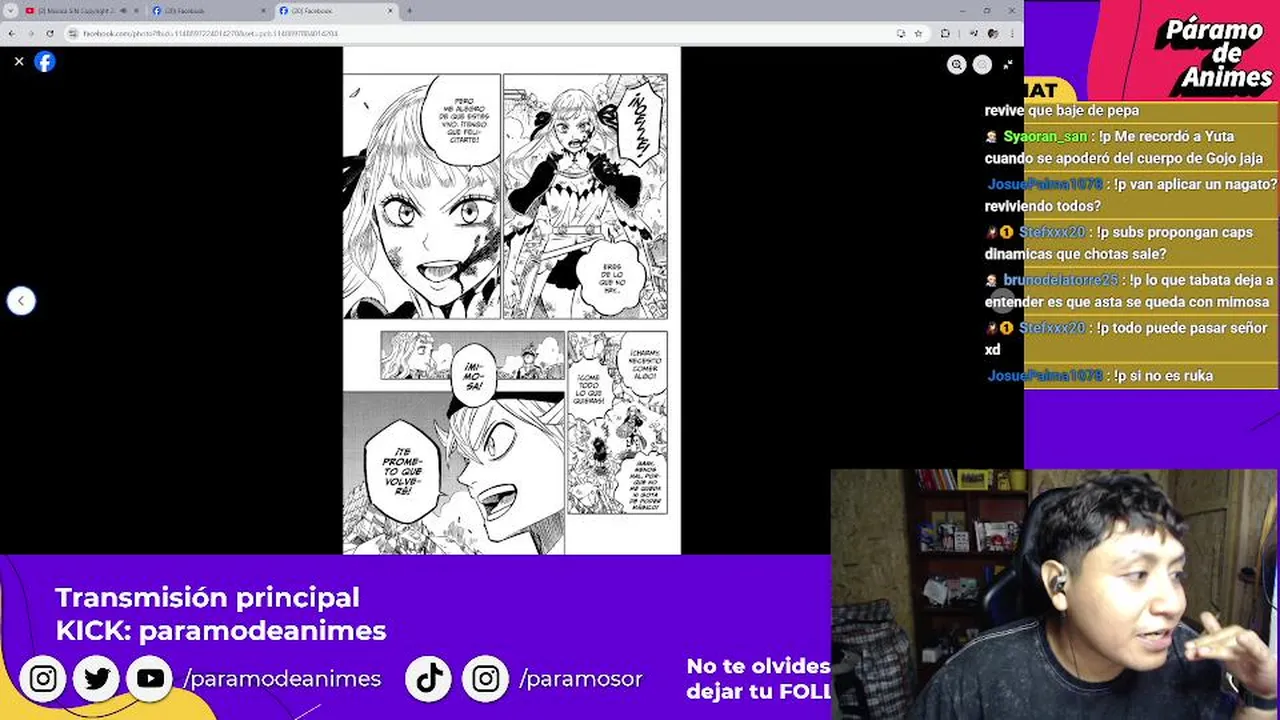Viewport: 1280px width, 720px height.
Task: Close the second Facebook tab
Action: (x=263, y=10)
